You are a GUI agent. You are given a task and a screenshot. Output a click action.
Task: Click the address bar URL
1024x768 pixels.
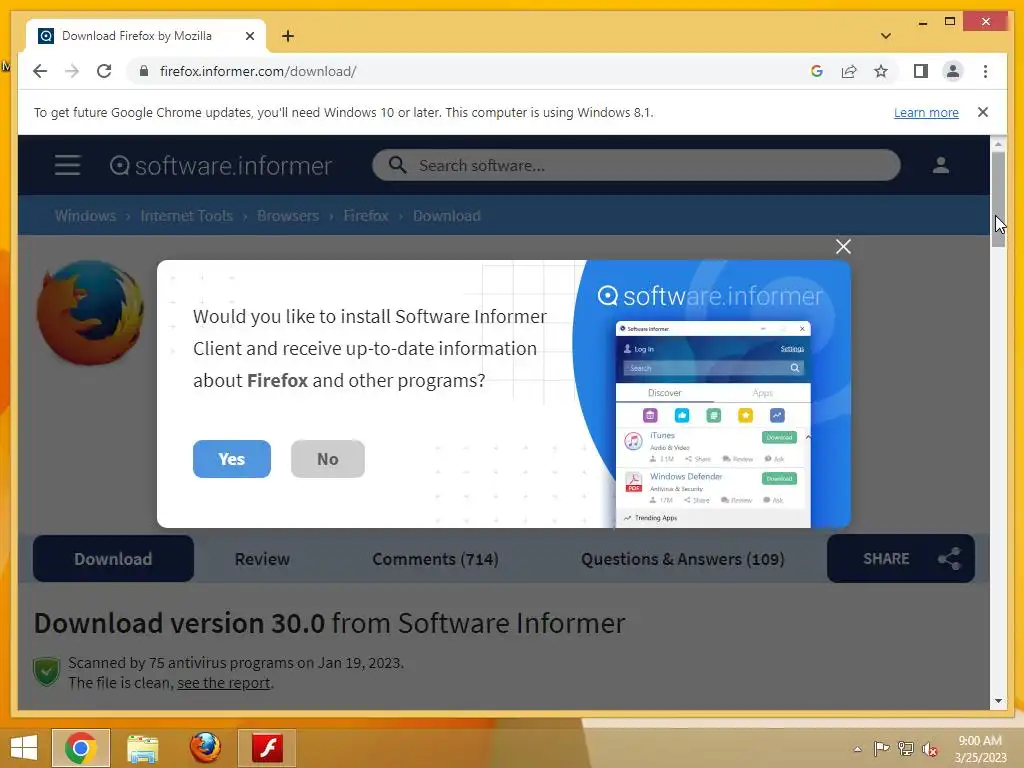click(x=258, y=71)
